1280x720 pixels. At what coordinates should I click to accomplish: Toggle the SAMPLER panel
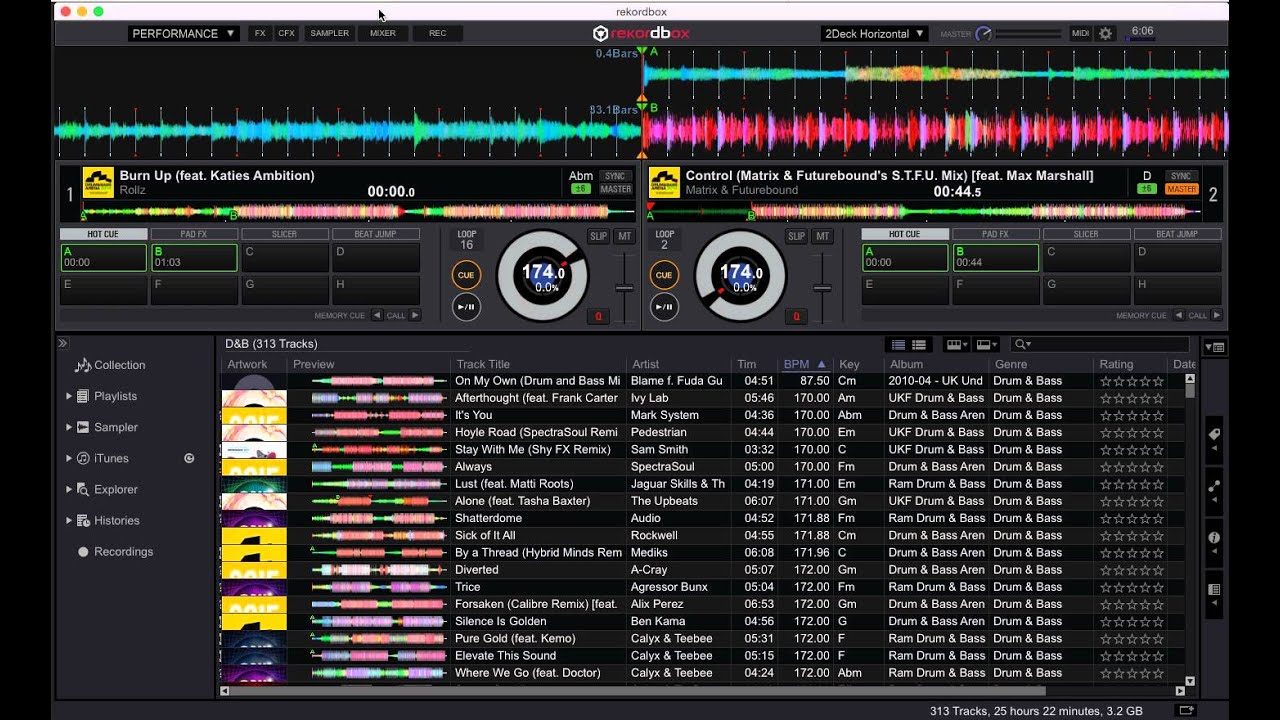[330, 33]
